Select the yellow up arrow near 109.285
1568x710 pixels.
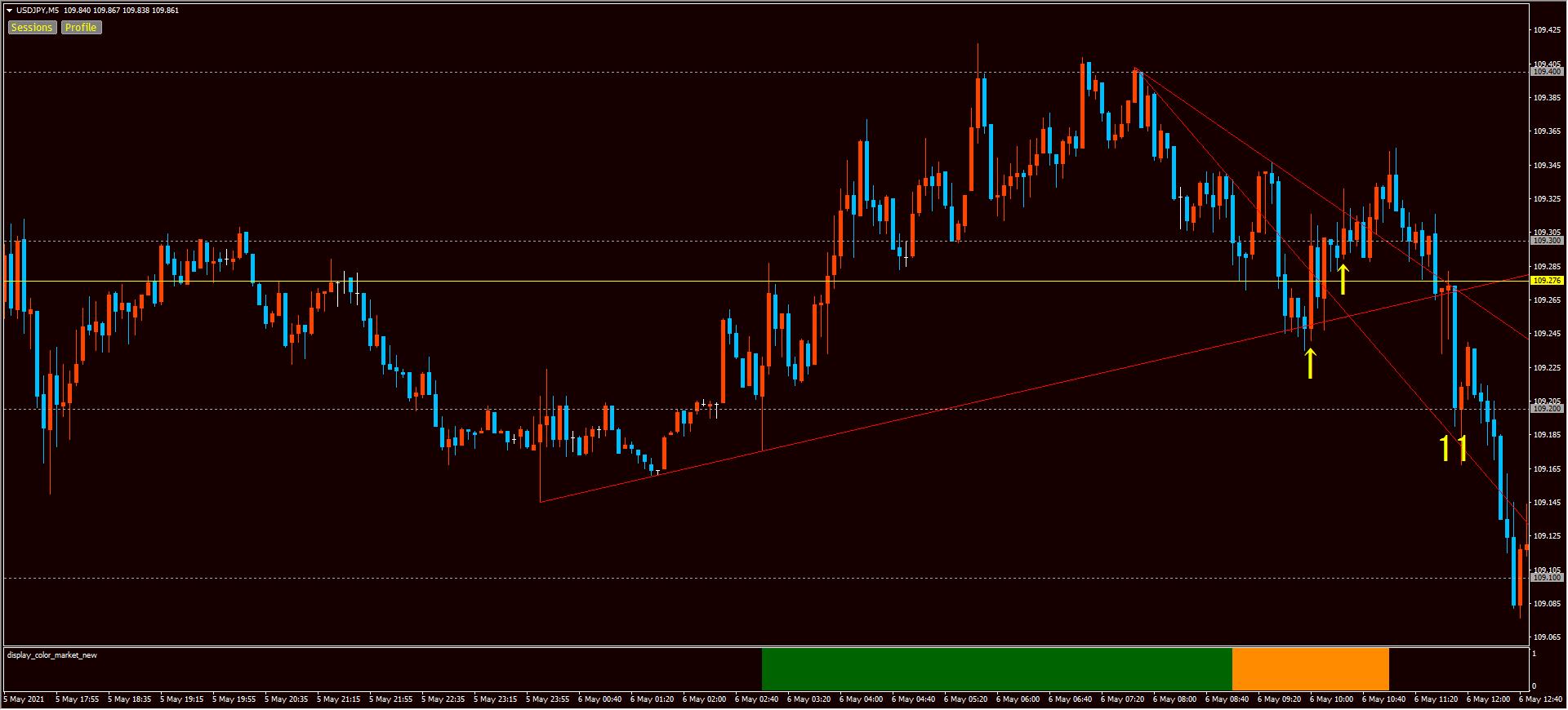(x=1343, y=279)
